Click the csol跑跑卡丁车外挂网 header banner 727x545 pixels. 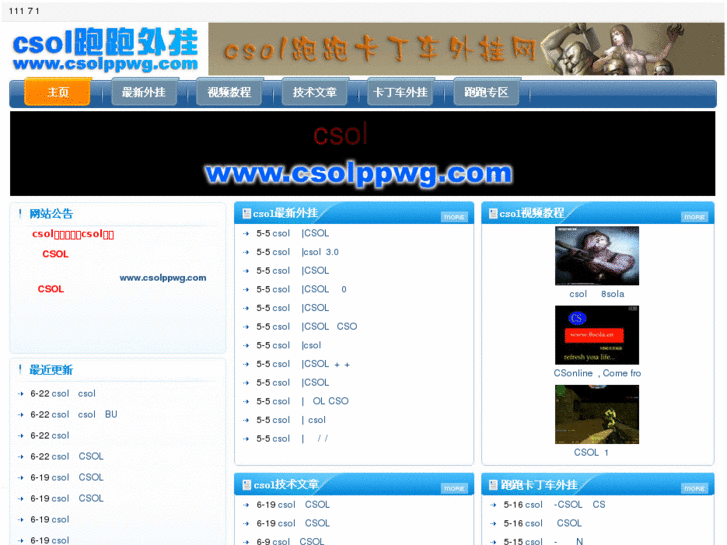pos(466,49)
